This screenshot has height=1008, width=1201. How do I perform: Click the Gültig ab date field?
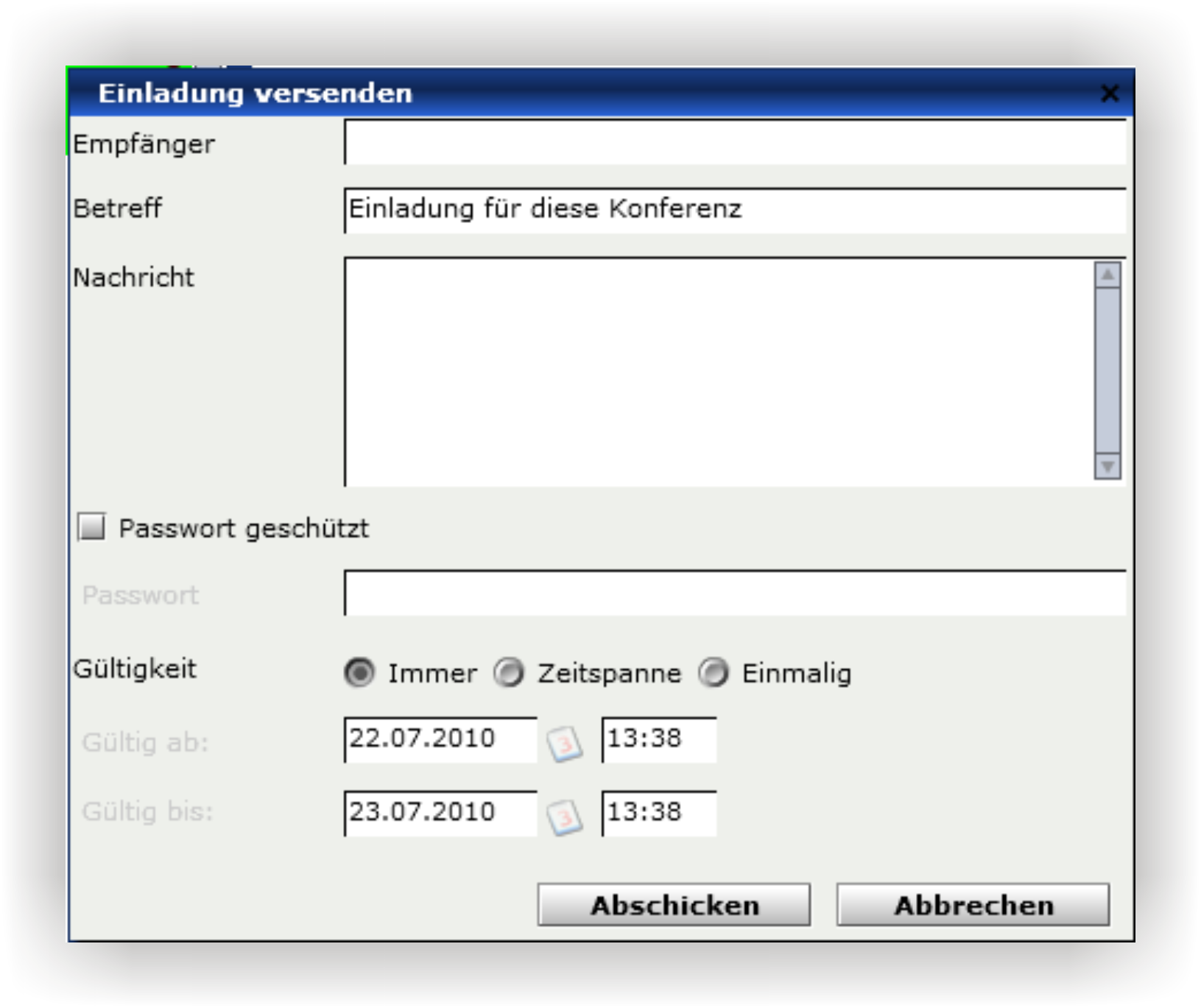point(440,739)
